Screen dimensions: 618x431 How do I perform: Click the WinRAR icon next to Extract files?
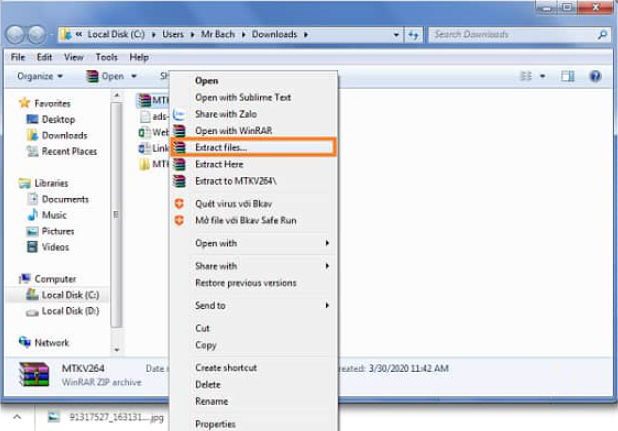tap(180, 147)
